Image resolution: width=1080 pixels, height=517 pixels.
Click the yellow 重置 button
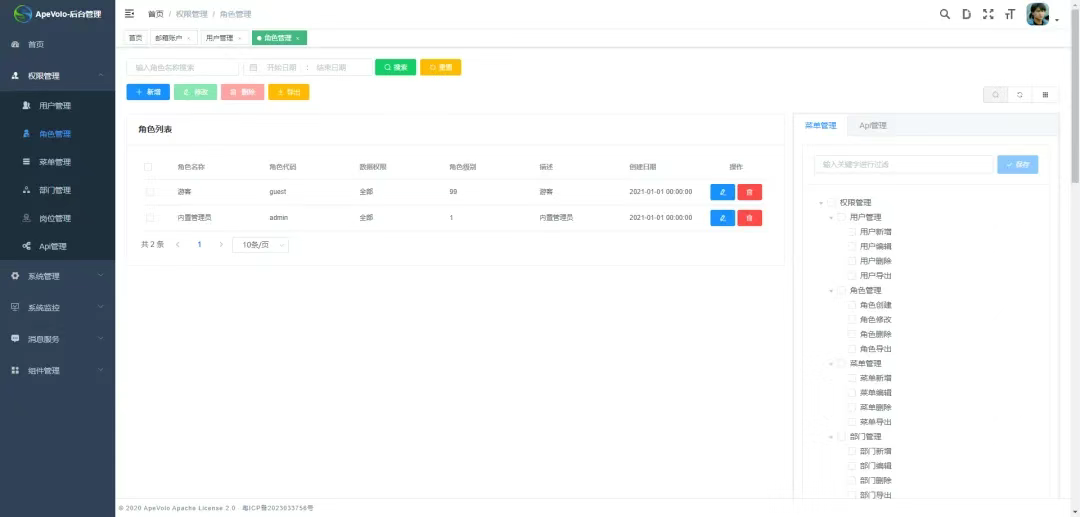pos(440,67)
